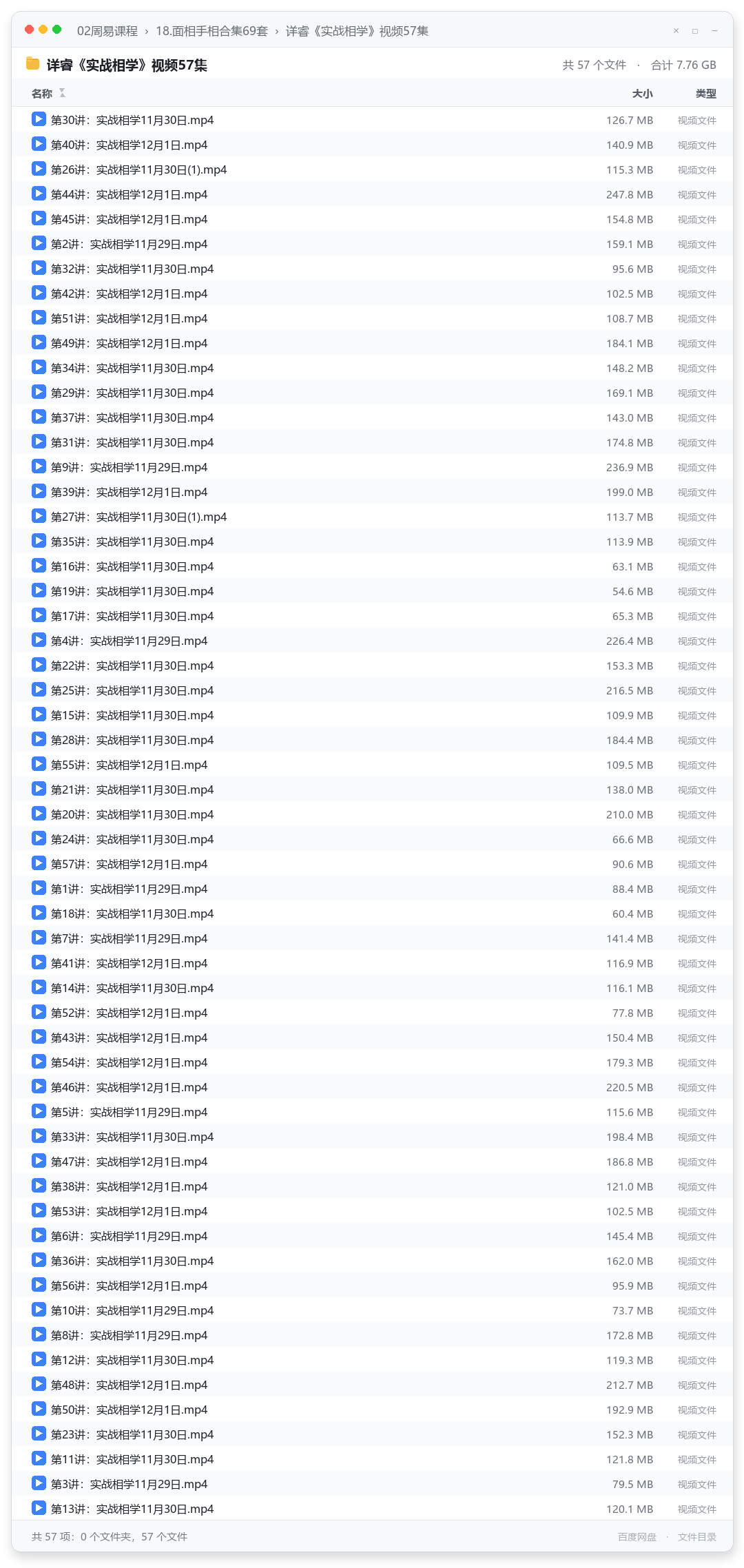This screenshot has width=744, height=1568.
Task: Click video icon next to 第9讲：实战相学11月29日.mp4
Action: (x=39, y=466)
